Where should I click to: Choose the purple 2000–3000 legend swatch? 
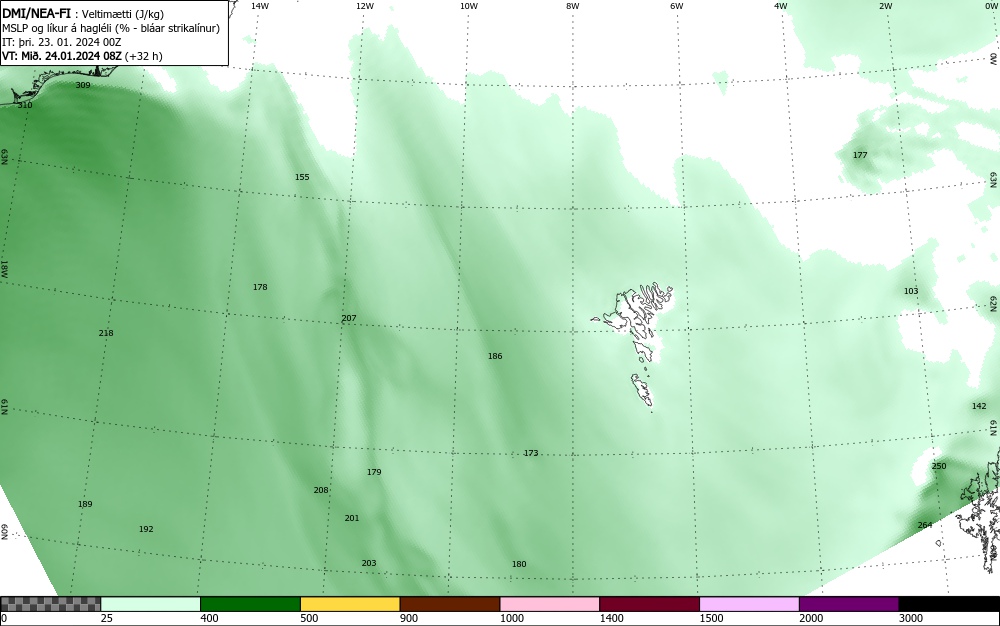click(849, 604)
